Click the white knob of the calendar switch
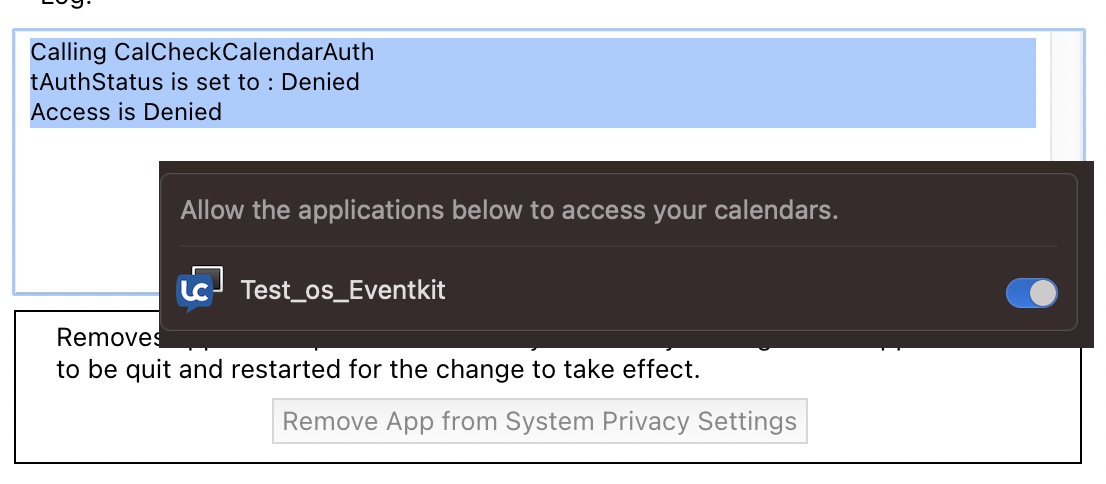The width and height of the screenshot is (1106, 484). click(x=1043, y=292)
